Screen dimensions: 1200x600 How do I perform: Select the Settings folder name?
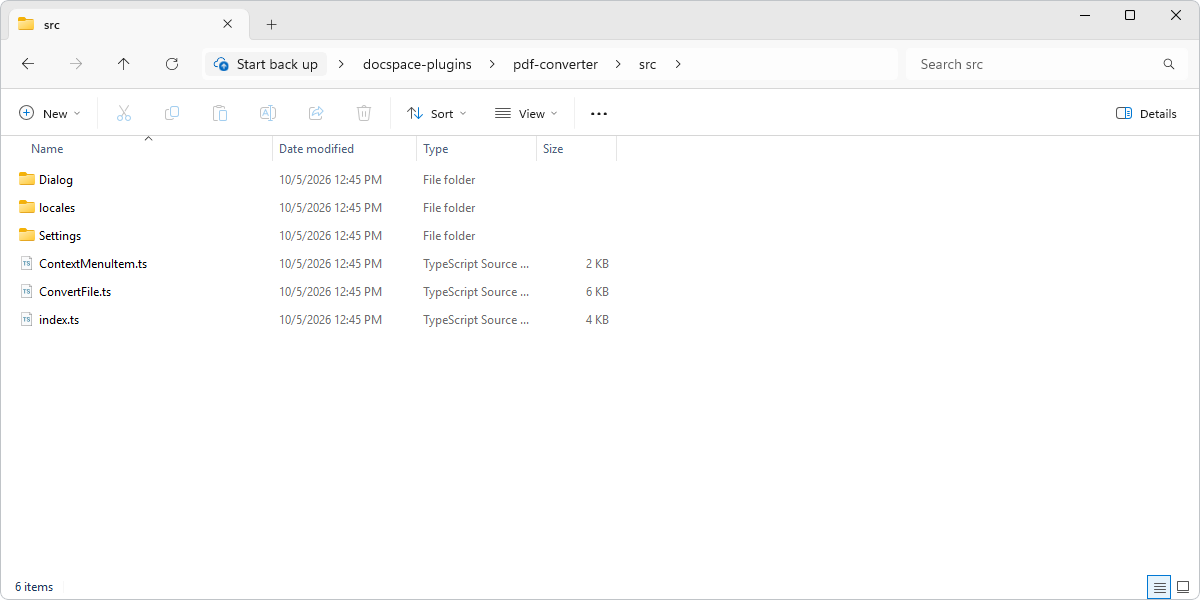[60, 236]
